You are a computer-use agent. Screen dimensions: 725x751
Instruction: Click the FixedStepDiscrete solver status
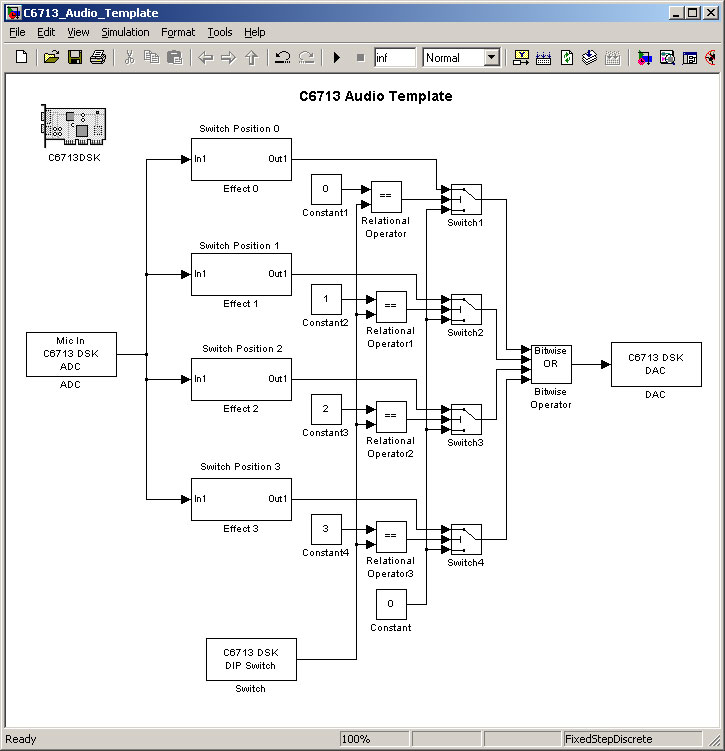pos(632,739)
